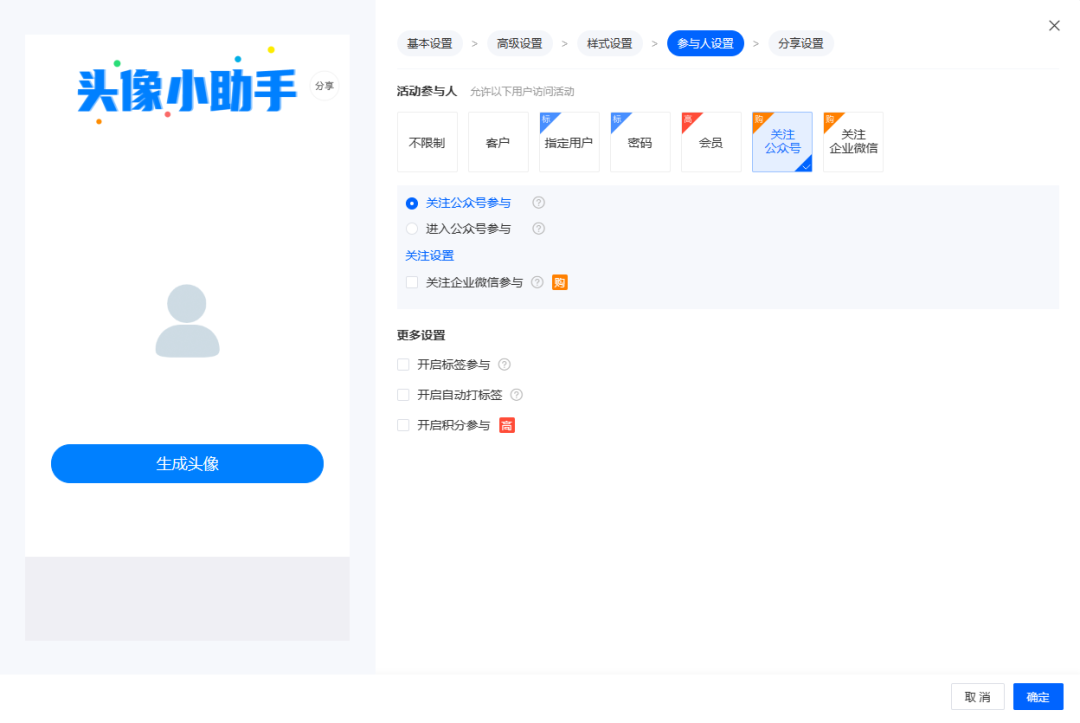
Task: Click help icon beside 开启标签参与
Action: click(x=504, y=364)
